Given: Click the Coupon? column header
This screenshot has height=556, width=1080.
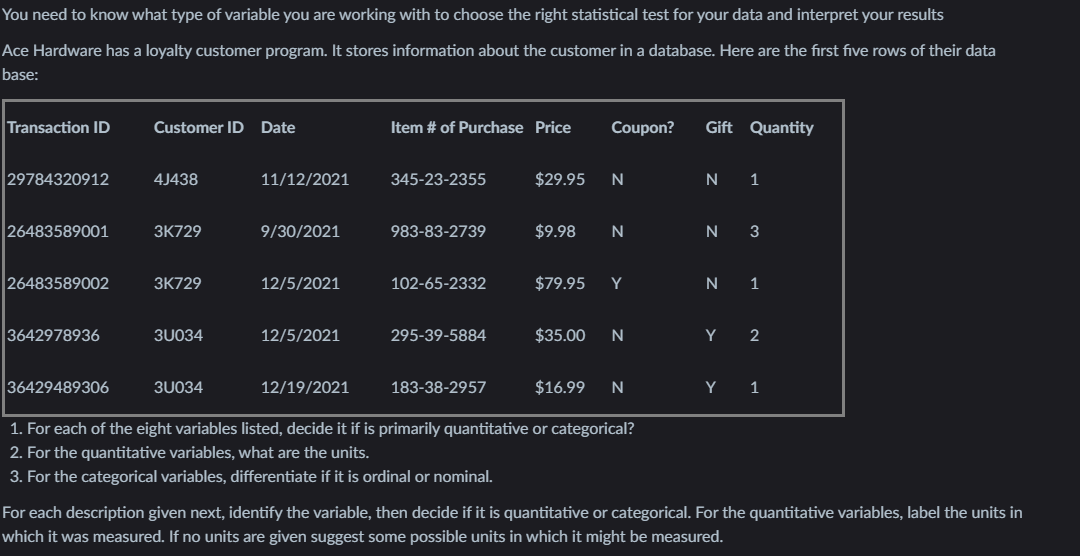Looking at the screenshot, I should click(x=642, y=127).
